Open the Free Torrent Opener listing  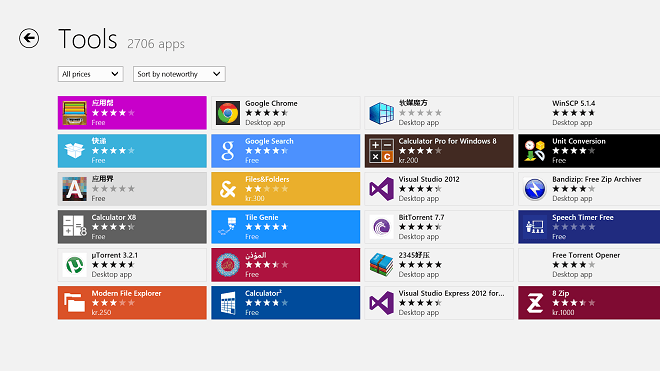coord(589,265)
